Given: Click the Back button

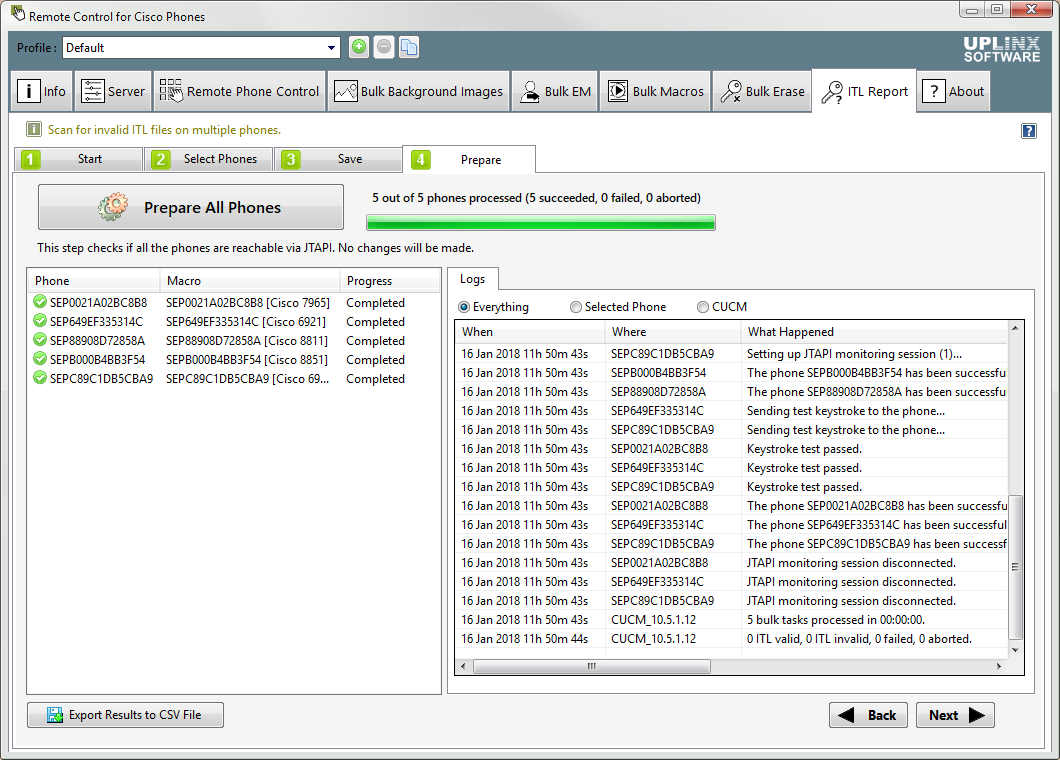Looking at the screenshot, I should (x=869, y=715).
